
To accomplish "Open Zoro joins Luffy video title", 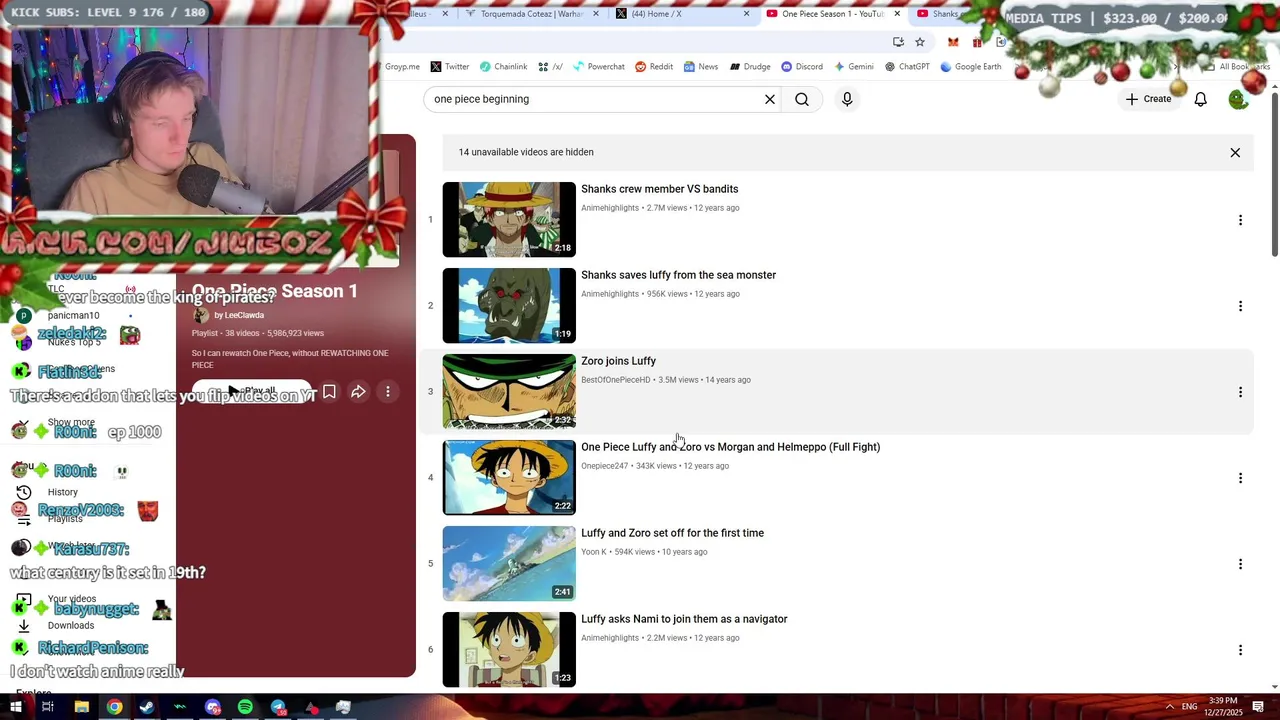I will coord(619,361).
